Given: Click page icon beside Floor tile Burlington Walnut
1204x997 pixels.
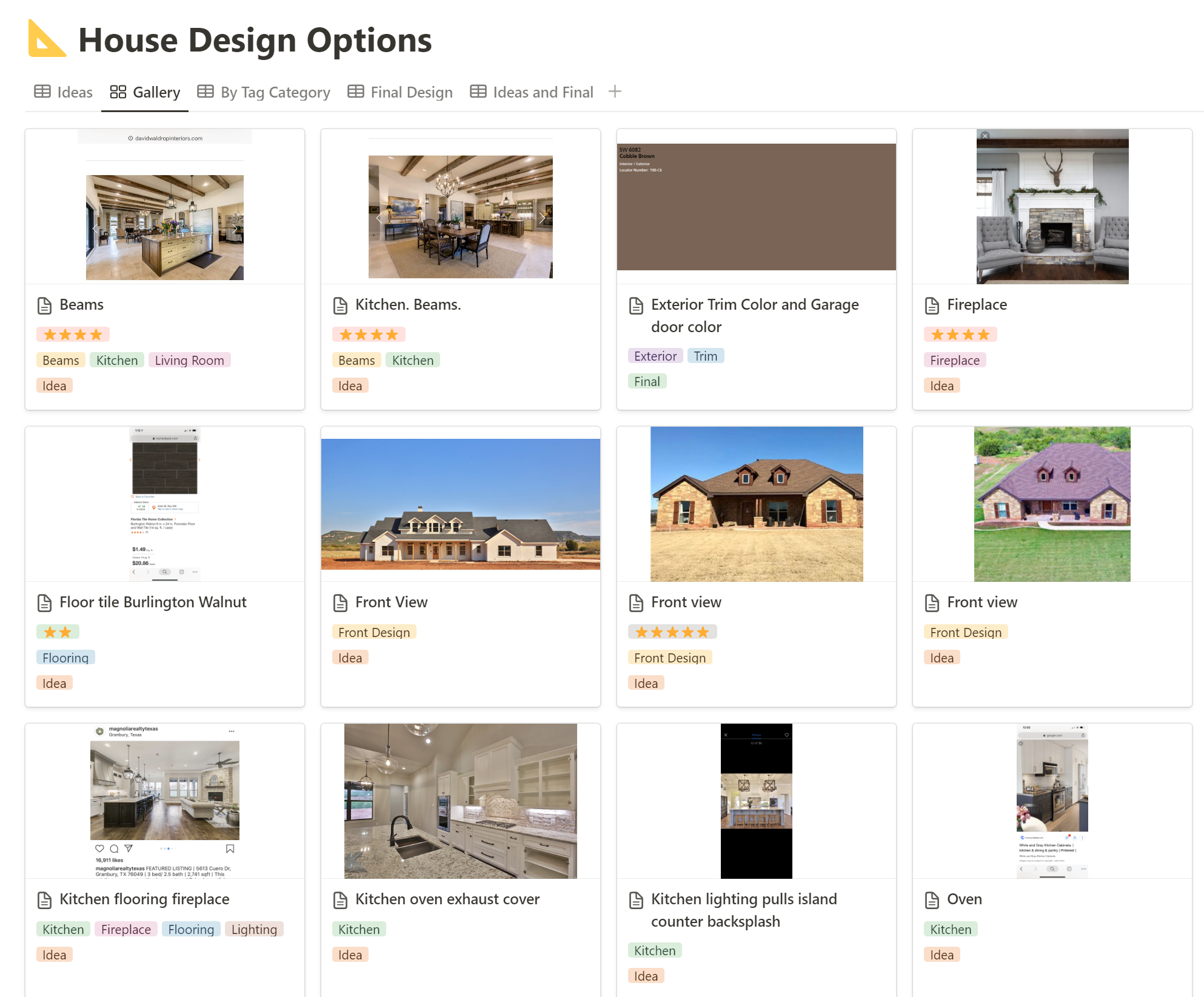Looking at the screenshot, I should click(x=45, y=603).
